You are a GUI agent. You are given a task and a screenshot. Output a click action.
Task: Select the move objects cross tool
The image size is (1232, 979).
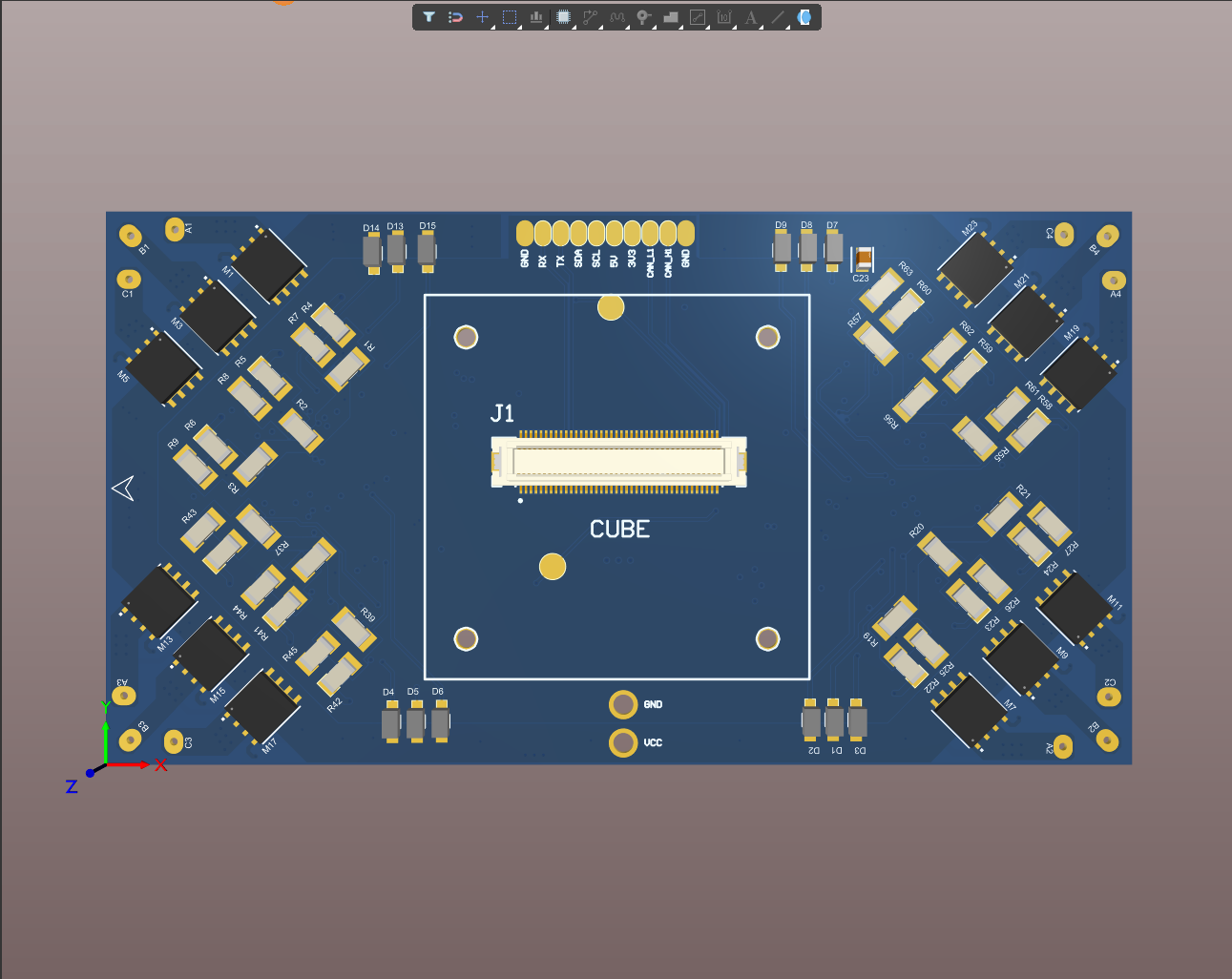click(x=483, y=17)
